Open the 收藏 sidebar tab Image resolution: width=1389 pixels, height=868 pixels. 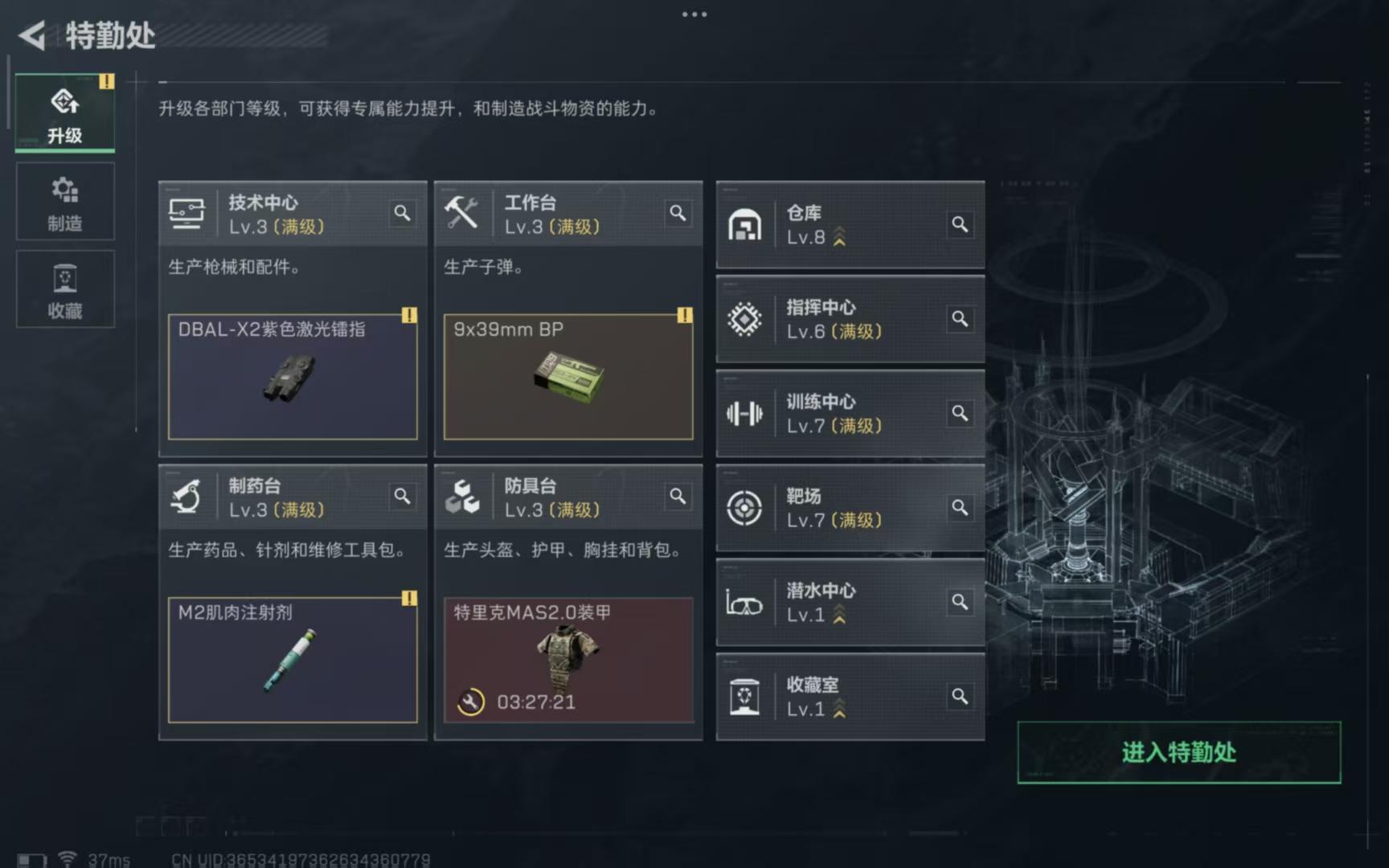coord(65,289)
